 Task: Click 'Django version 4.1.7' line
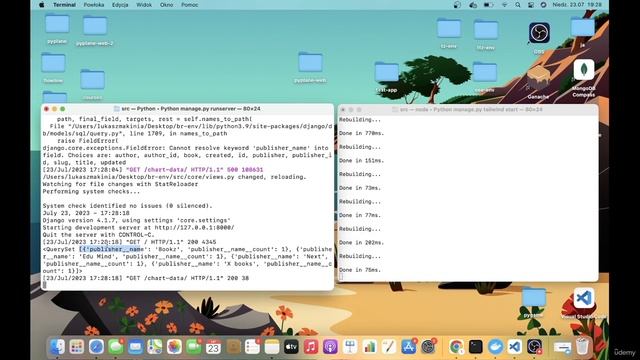[136, 220]
